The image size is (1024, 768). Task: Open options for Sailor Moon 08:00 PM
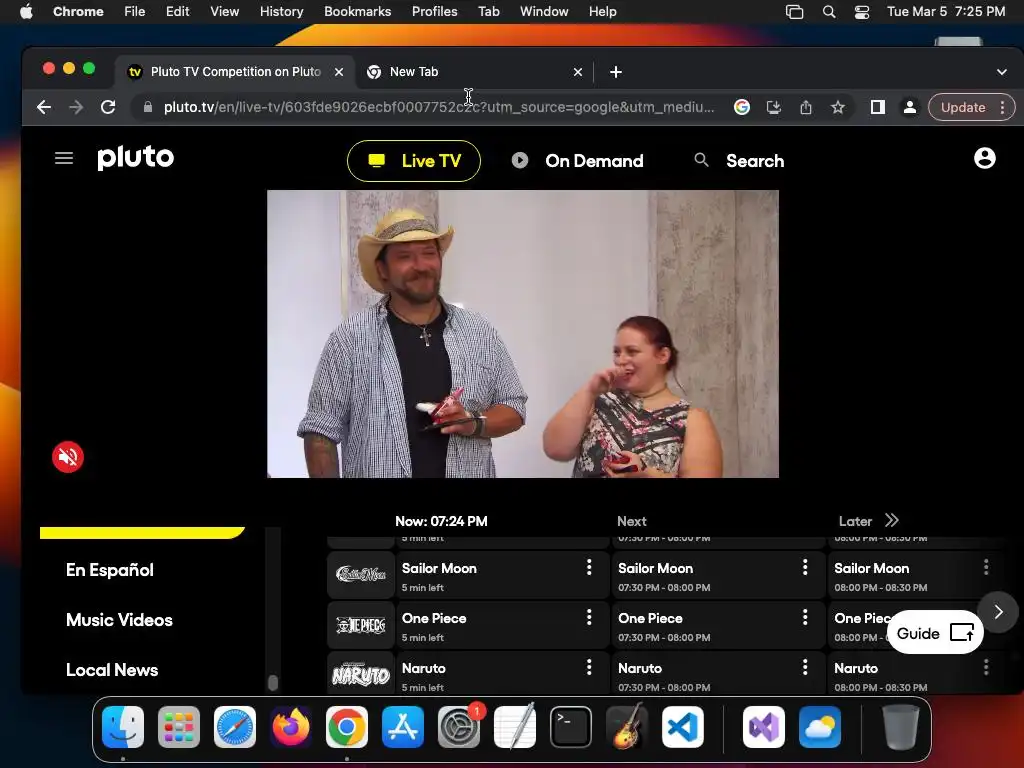(x=986, y=567)
